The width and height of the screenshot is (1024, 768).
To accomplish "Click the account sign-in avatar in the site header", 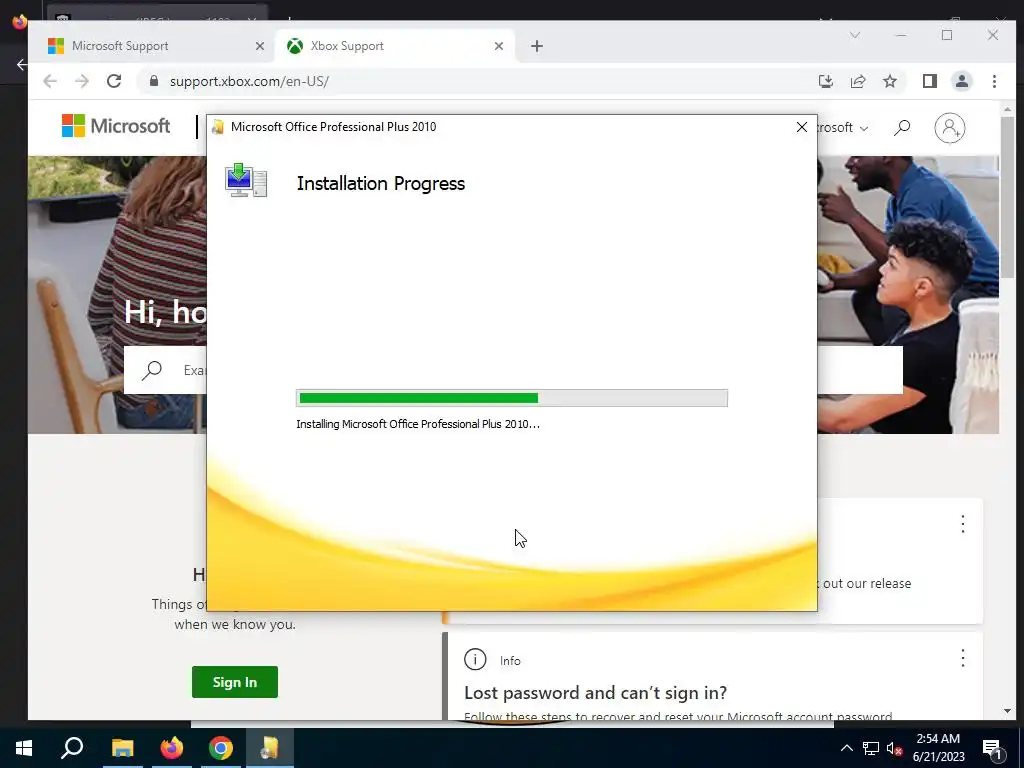I will 950,128.
